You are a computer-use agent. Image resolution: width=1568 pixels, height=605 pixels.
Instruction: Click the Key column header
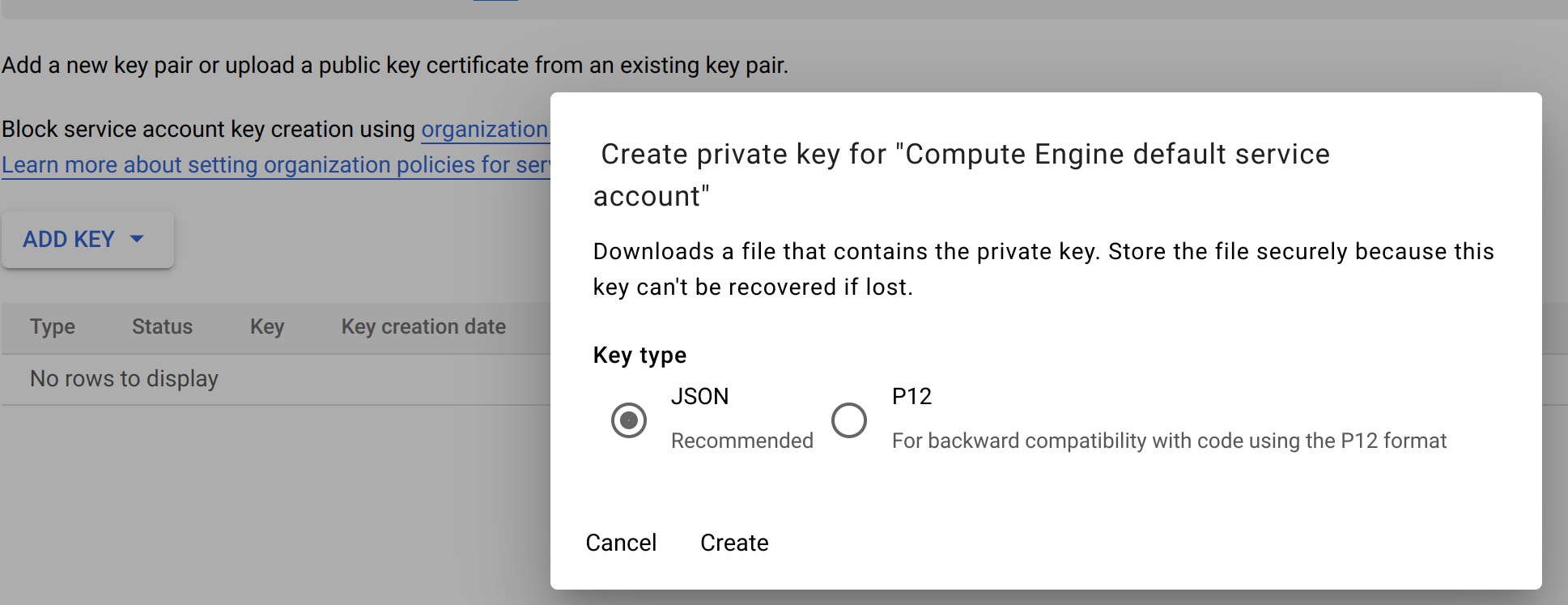266,327
